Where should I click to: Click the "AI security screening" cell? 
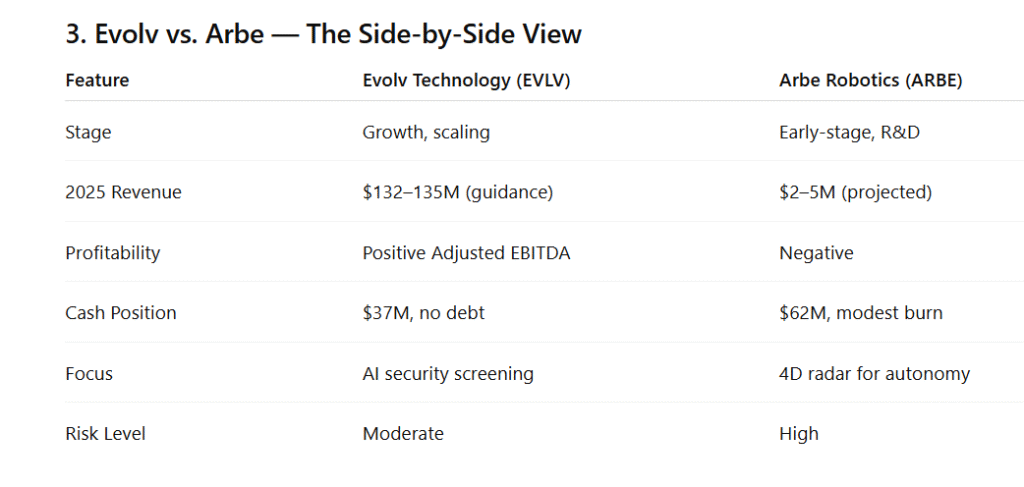click(x=448, y=374)
